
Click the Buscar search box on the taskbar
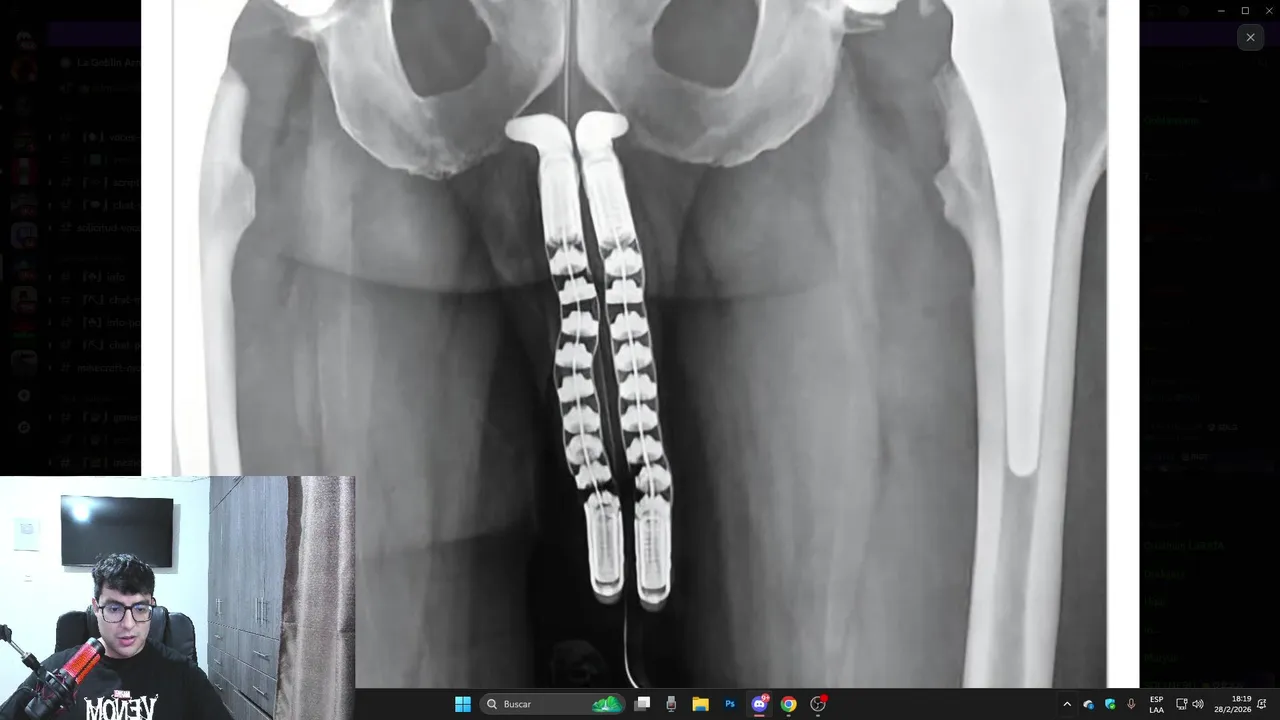[552, 704]
